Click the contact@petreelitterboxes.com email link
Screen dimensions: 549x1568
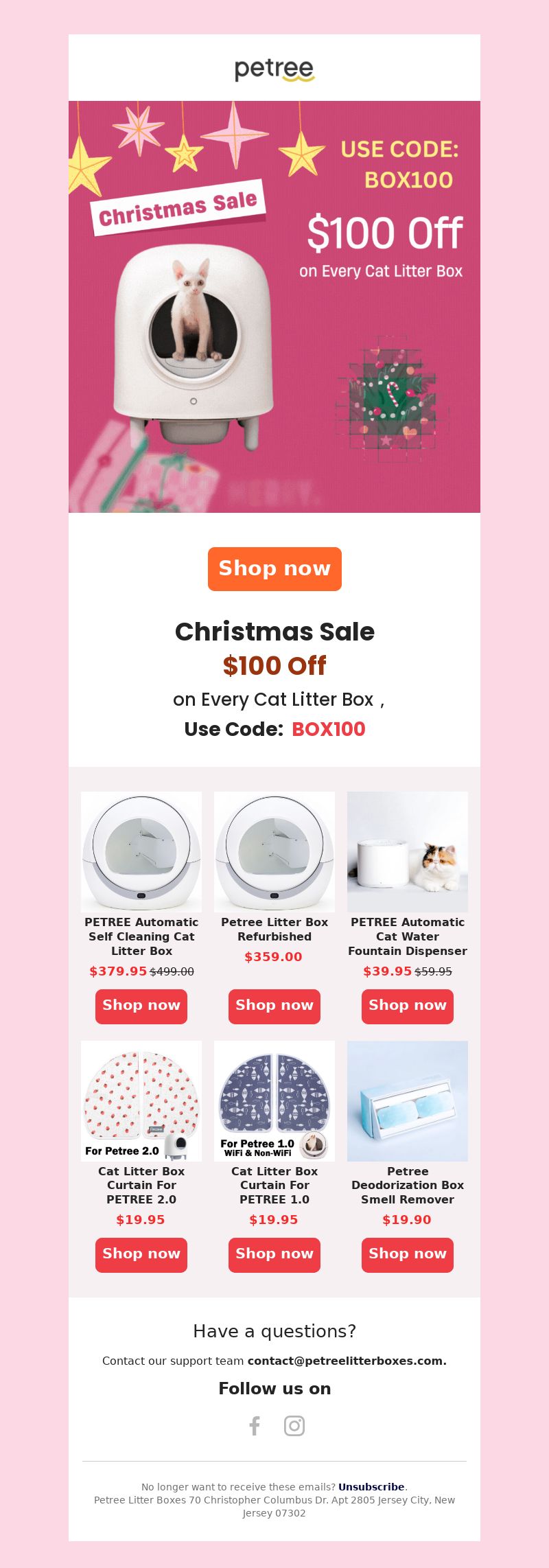click(347, 1361)
